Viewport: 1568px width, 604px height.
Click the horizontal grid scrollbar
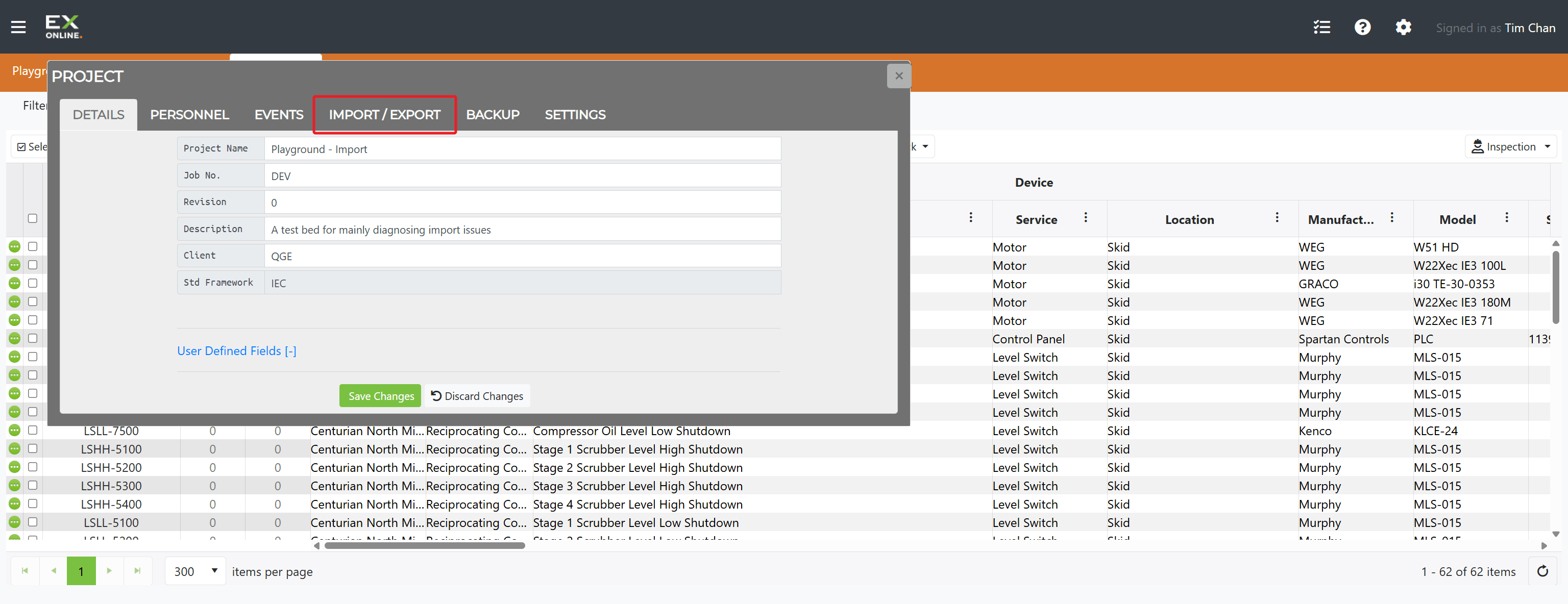(x=424, y=546)
